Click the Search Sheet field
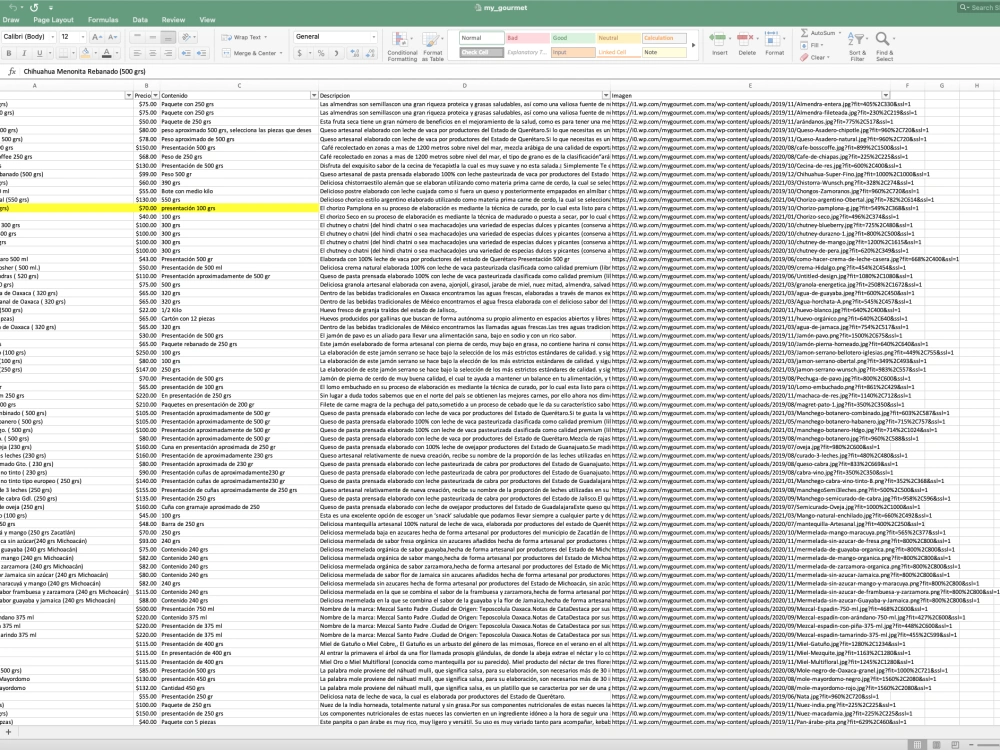 [x=979, y=8]
